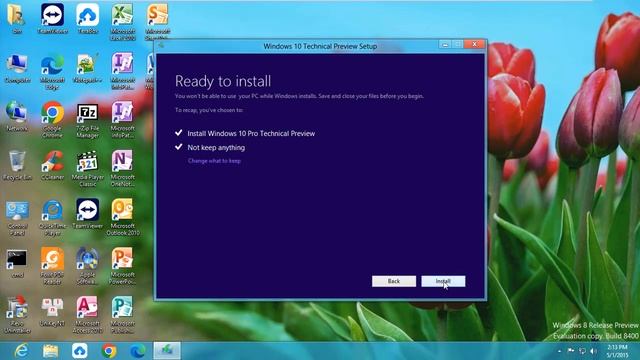Open Microsoft PowerPoint desktop shortcut

point(122,266)
